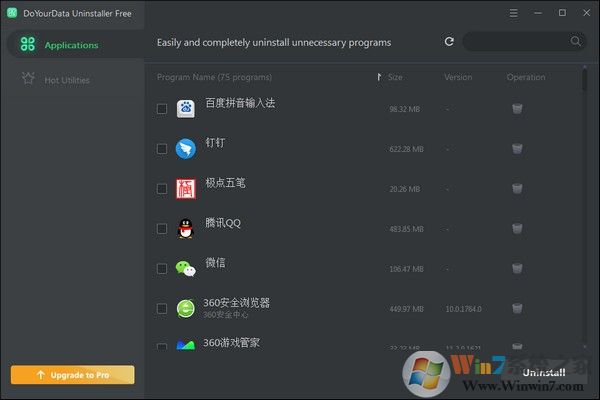600x400 pixels.
Task: Click trash icon for 腾讯QQ
Action: [517, 229]
